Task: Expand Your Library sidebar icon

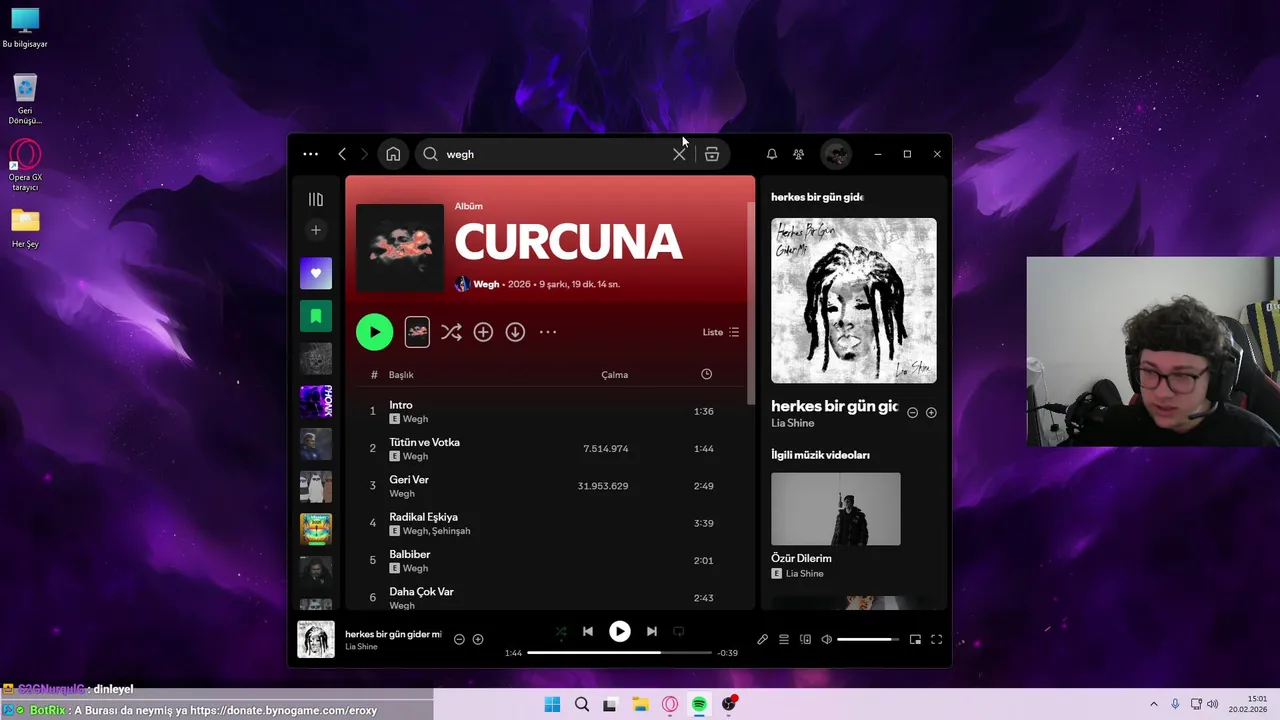Action: tap(316, 199)
